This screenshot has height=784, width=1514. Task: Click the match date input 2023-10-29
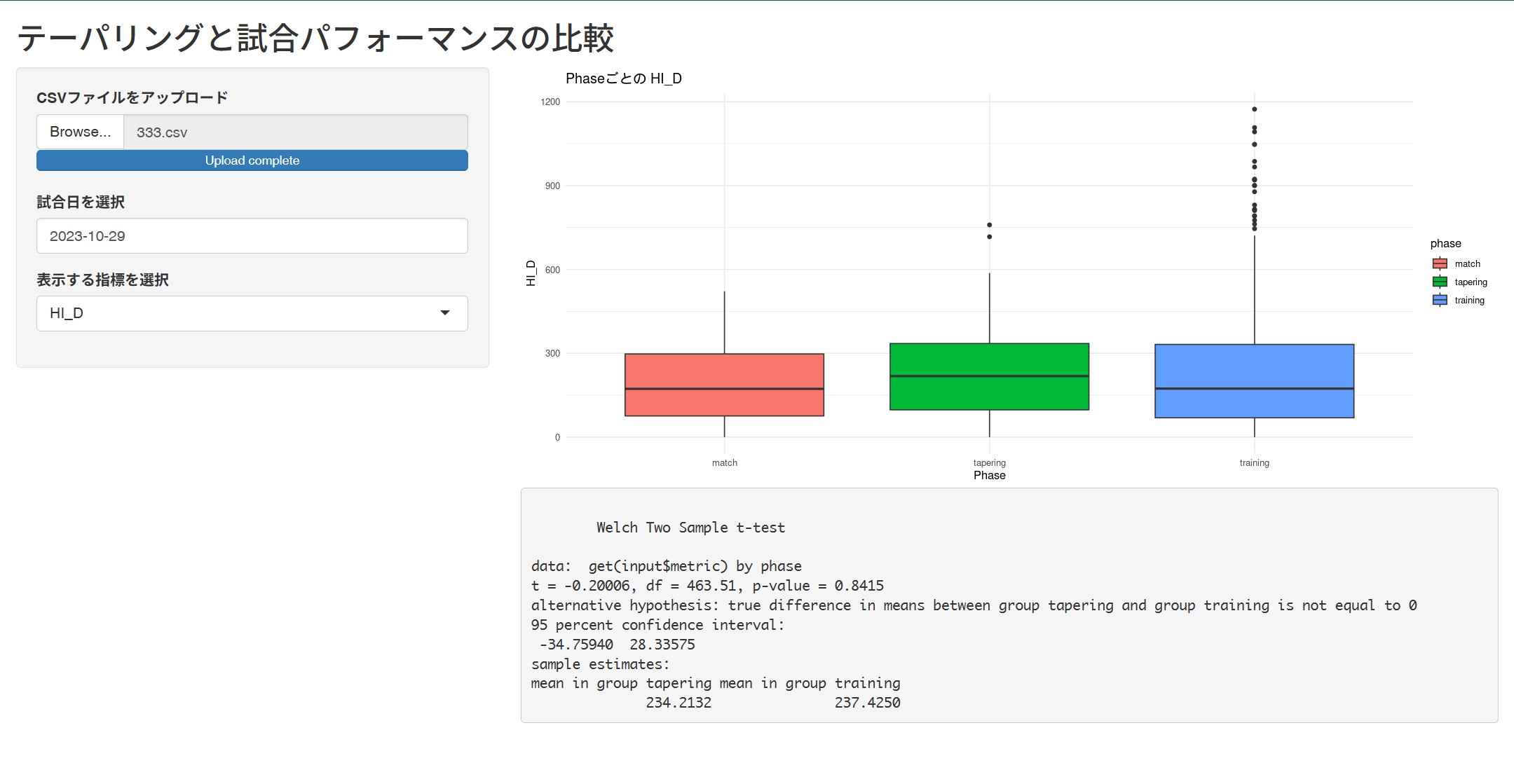252,236
